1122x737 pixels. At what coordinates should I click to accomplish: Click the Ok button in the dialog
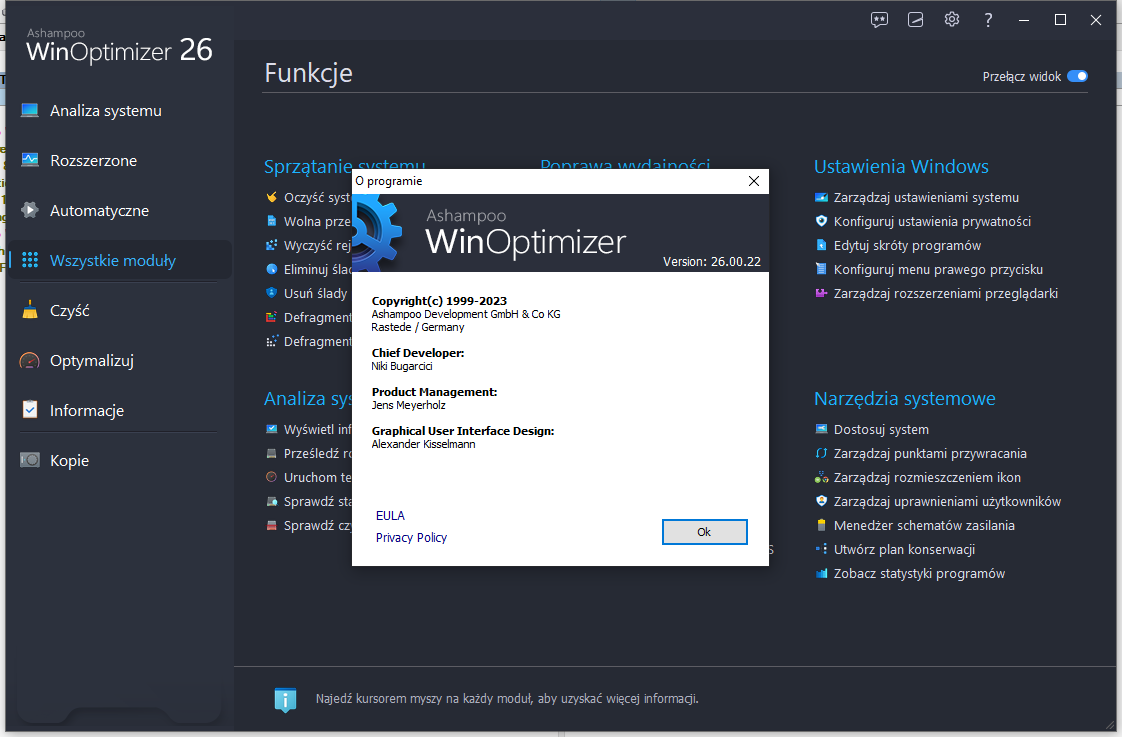(704, 532)
